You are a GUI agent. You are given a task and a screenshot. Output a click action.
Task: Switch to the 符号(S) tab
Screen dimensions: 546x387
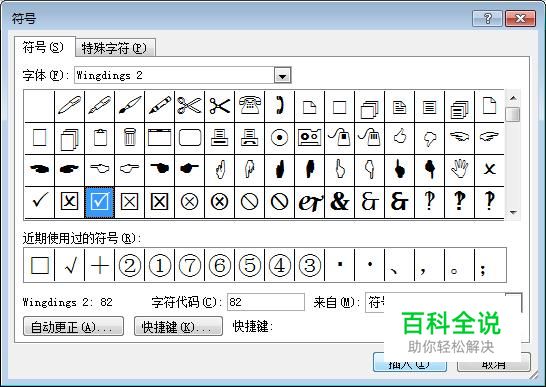[x=44, y=47]
